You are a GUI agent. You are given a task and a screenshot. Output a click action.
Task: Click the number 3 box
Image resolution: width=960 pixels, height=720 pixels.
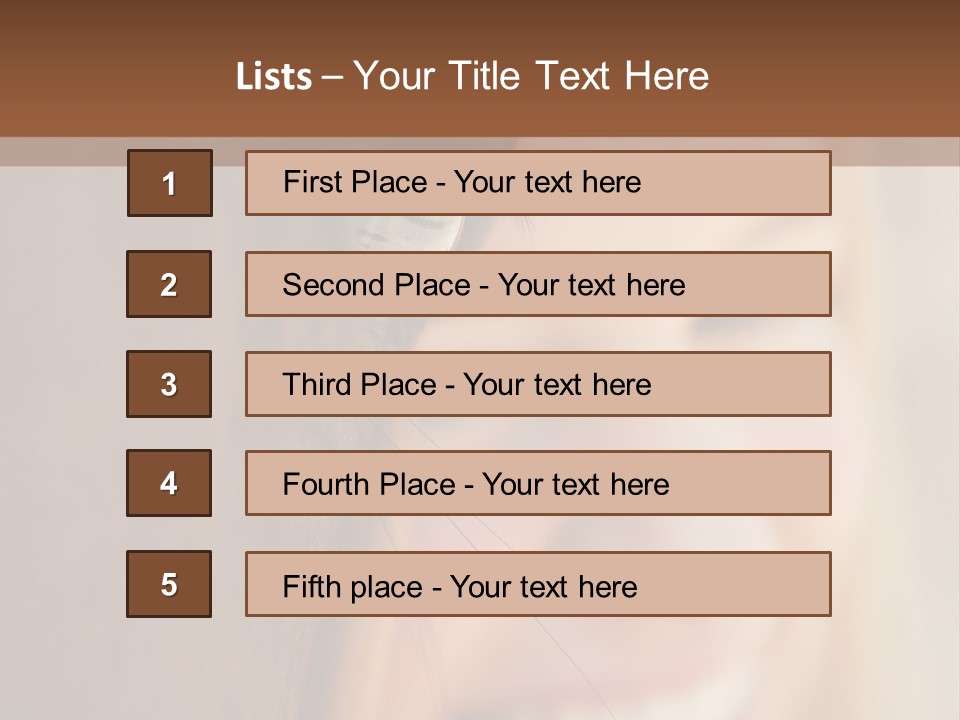pyautogui.click(x=169, y=384)
